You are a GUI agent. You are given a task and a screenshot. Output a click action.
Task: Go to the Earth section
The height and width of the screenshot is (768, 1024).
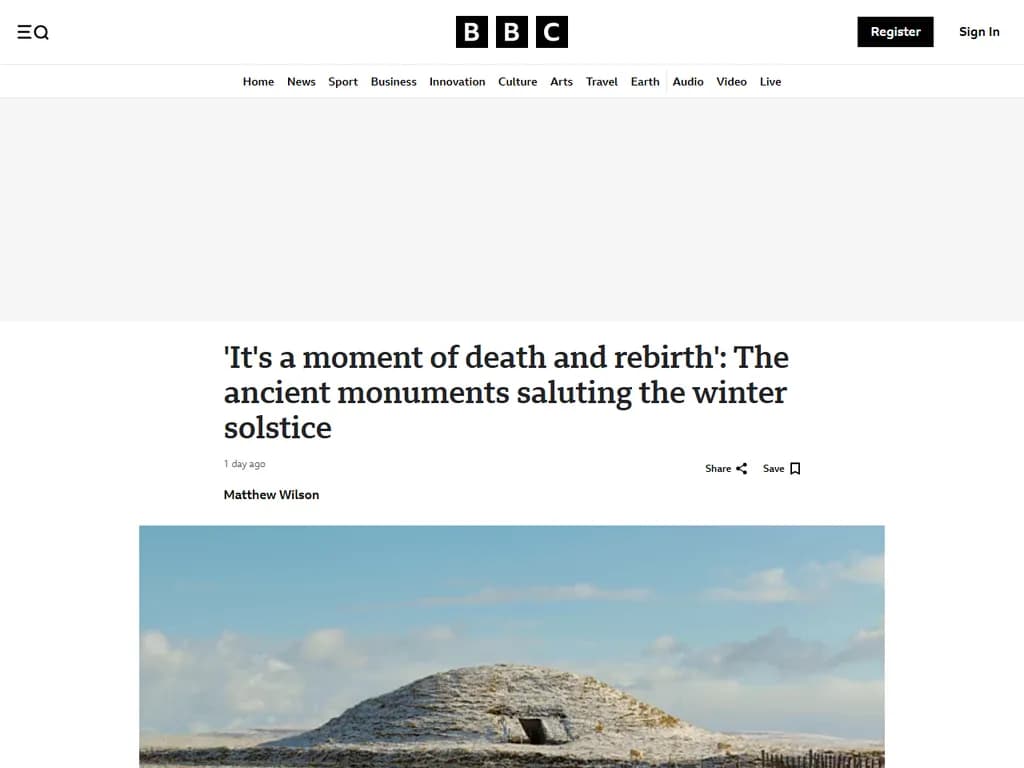645,82
